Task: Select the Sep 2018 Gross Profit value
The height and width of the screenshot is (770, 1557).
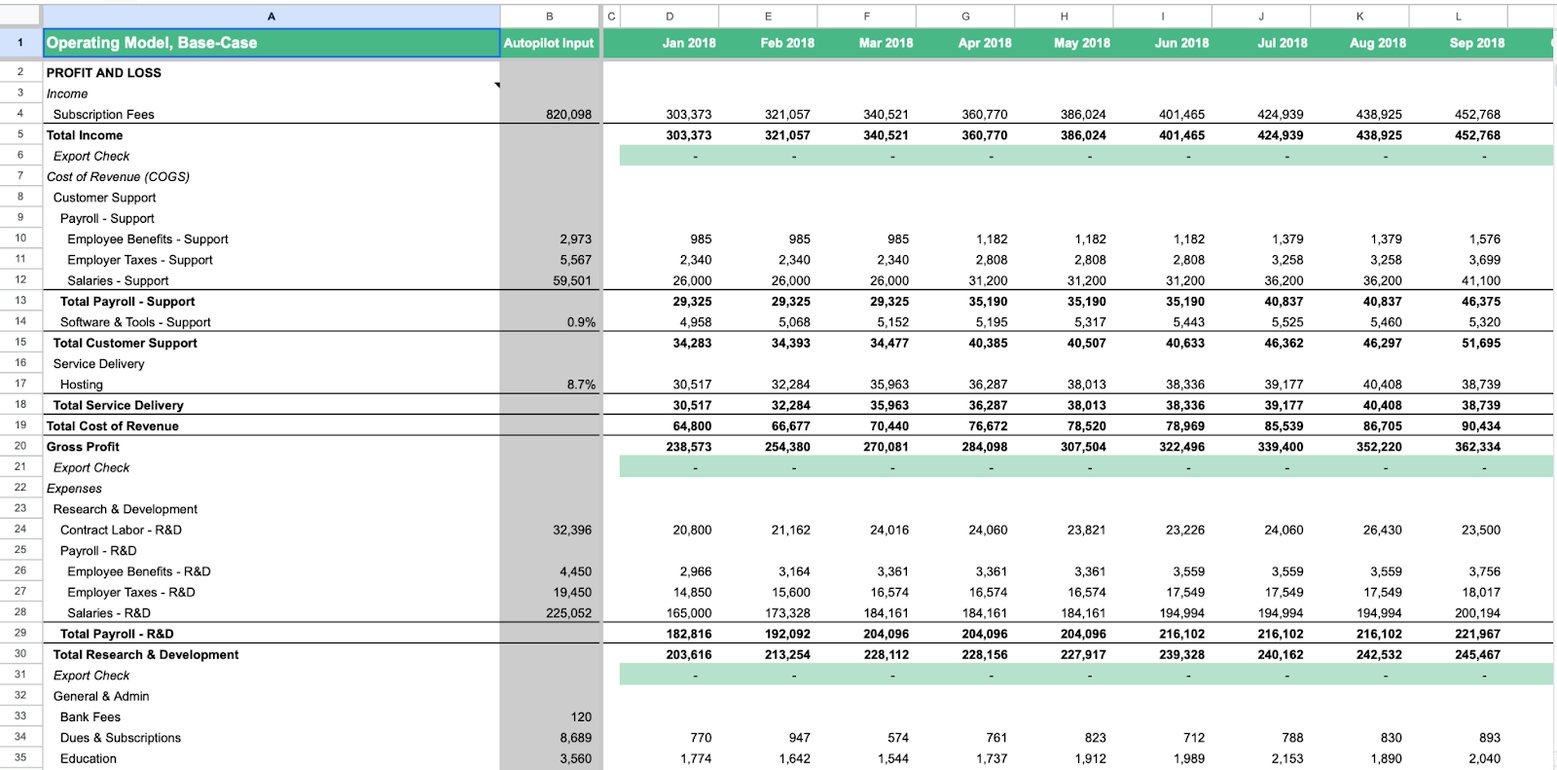Action: click(x=1458, y=447)
